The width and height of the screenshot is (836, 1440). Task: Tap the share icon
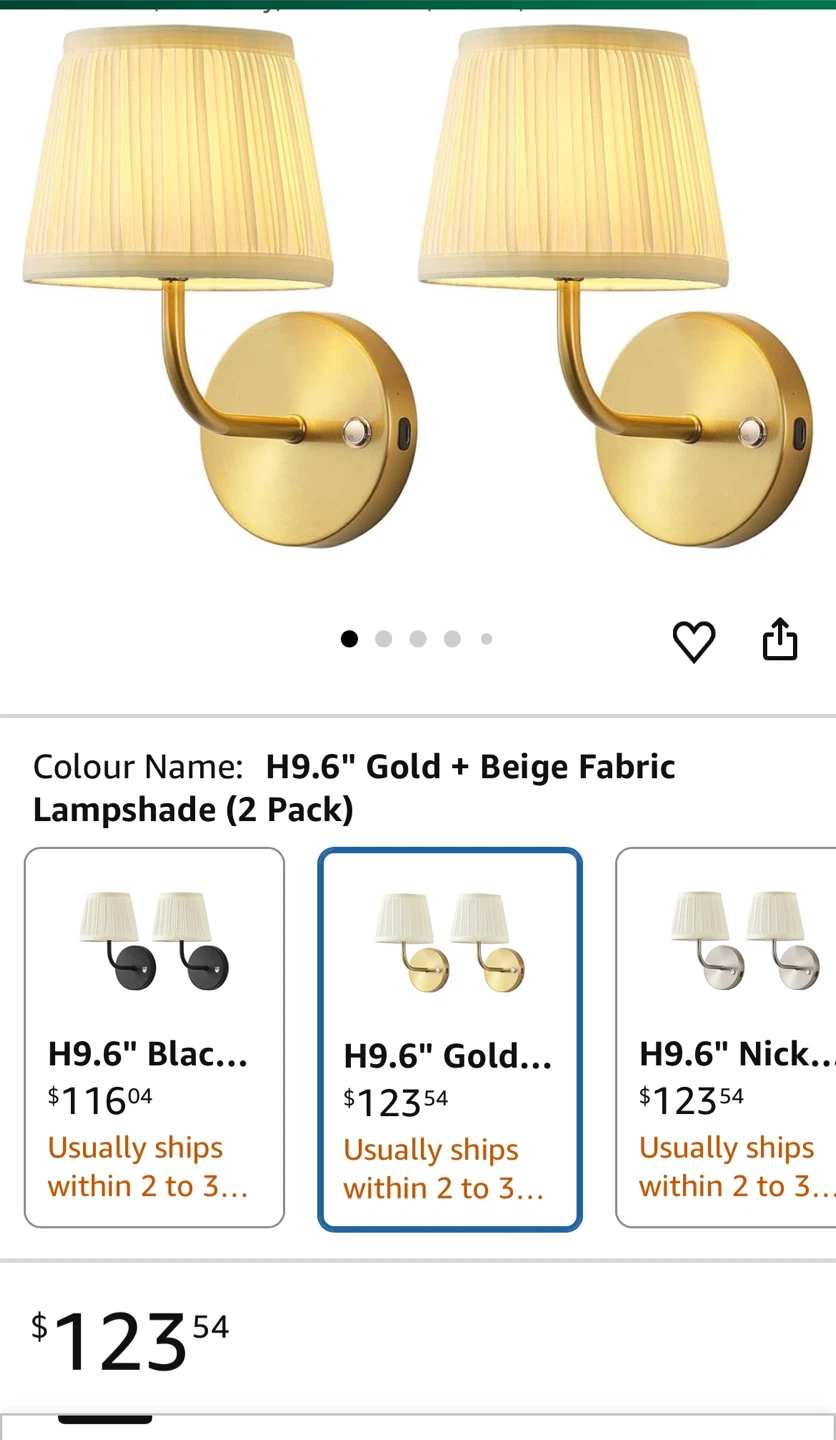tap(780, 640)
